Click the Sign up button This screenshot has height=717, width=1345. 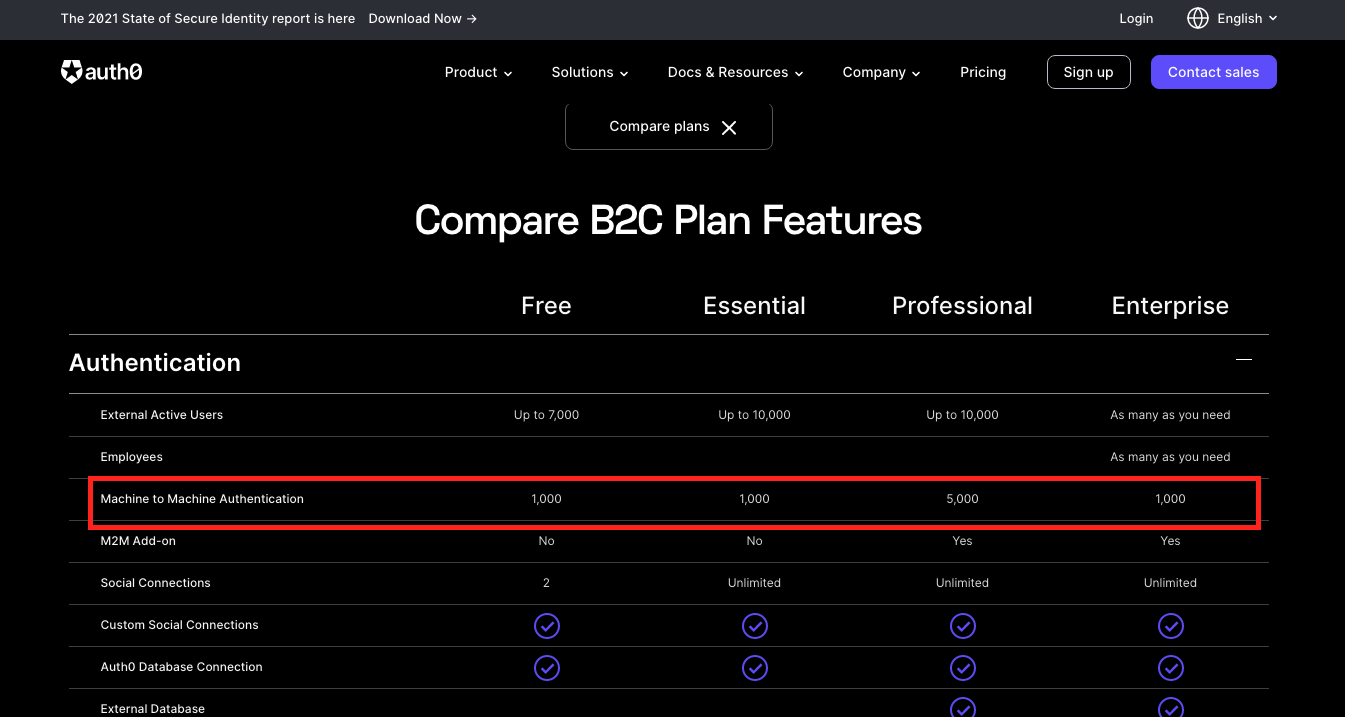[1088, 72]
